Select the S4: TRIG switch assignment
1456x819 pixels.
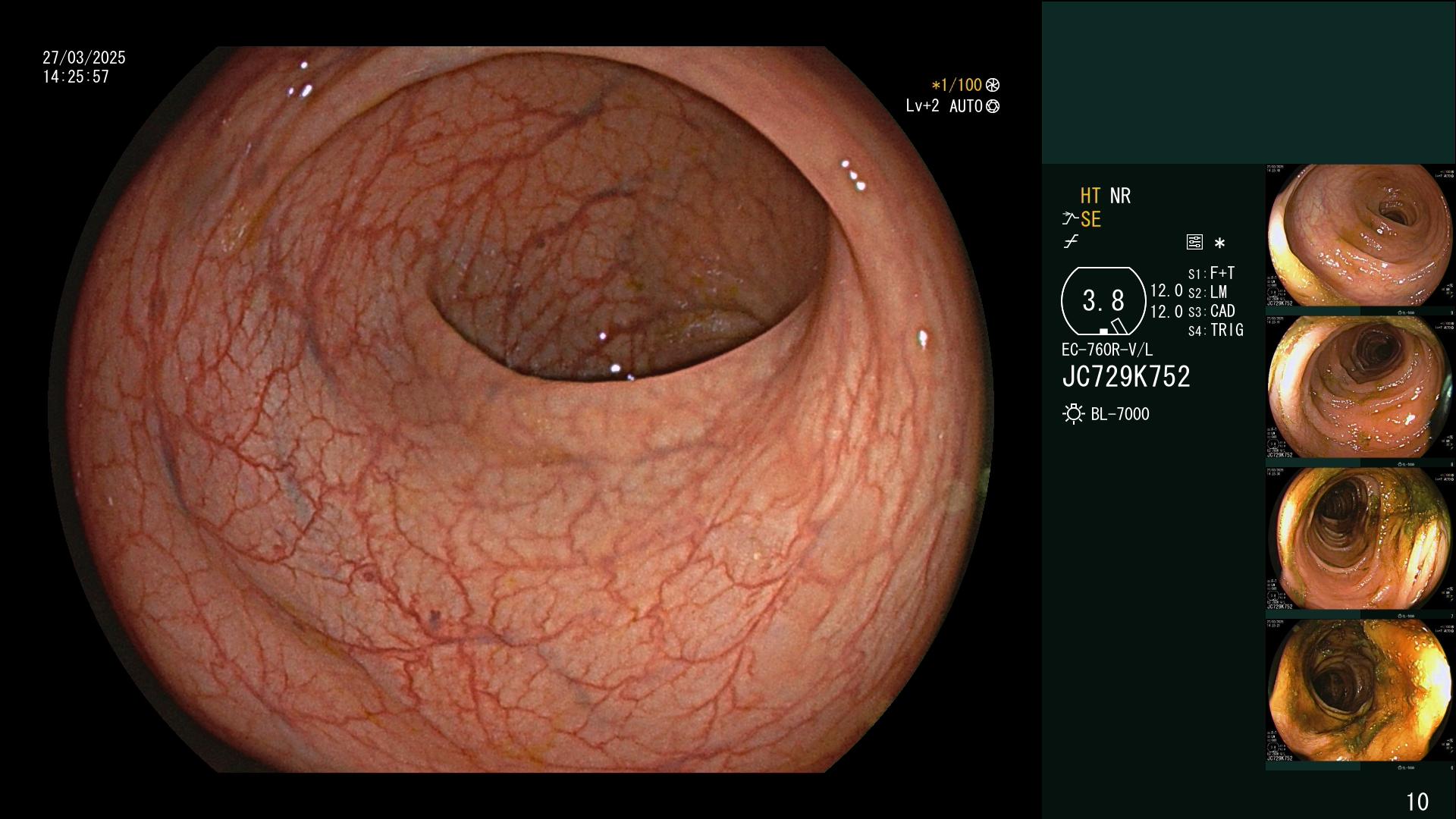(x=1216, y=331)
